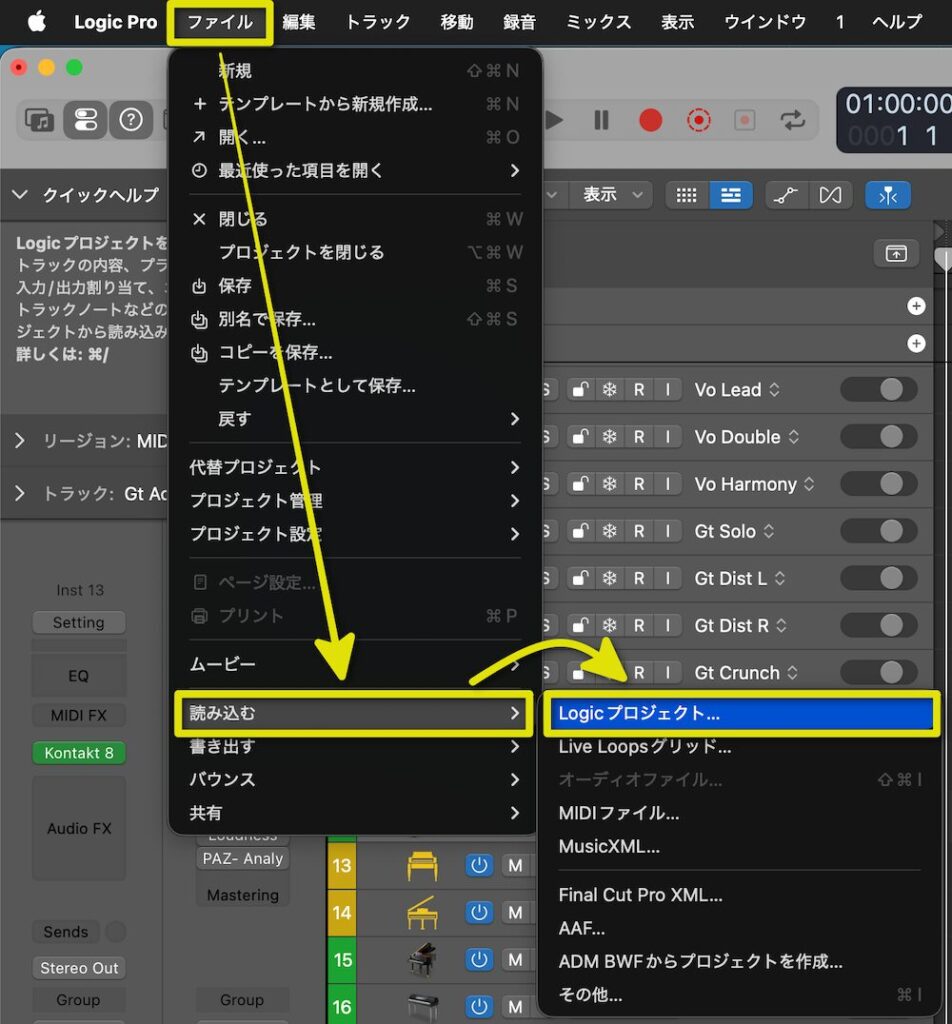Open the ファイル menu
Screen dimensions: 952x1024
pos(220,22)
